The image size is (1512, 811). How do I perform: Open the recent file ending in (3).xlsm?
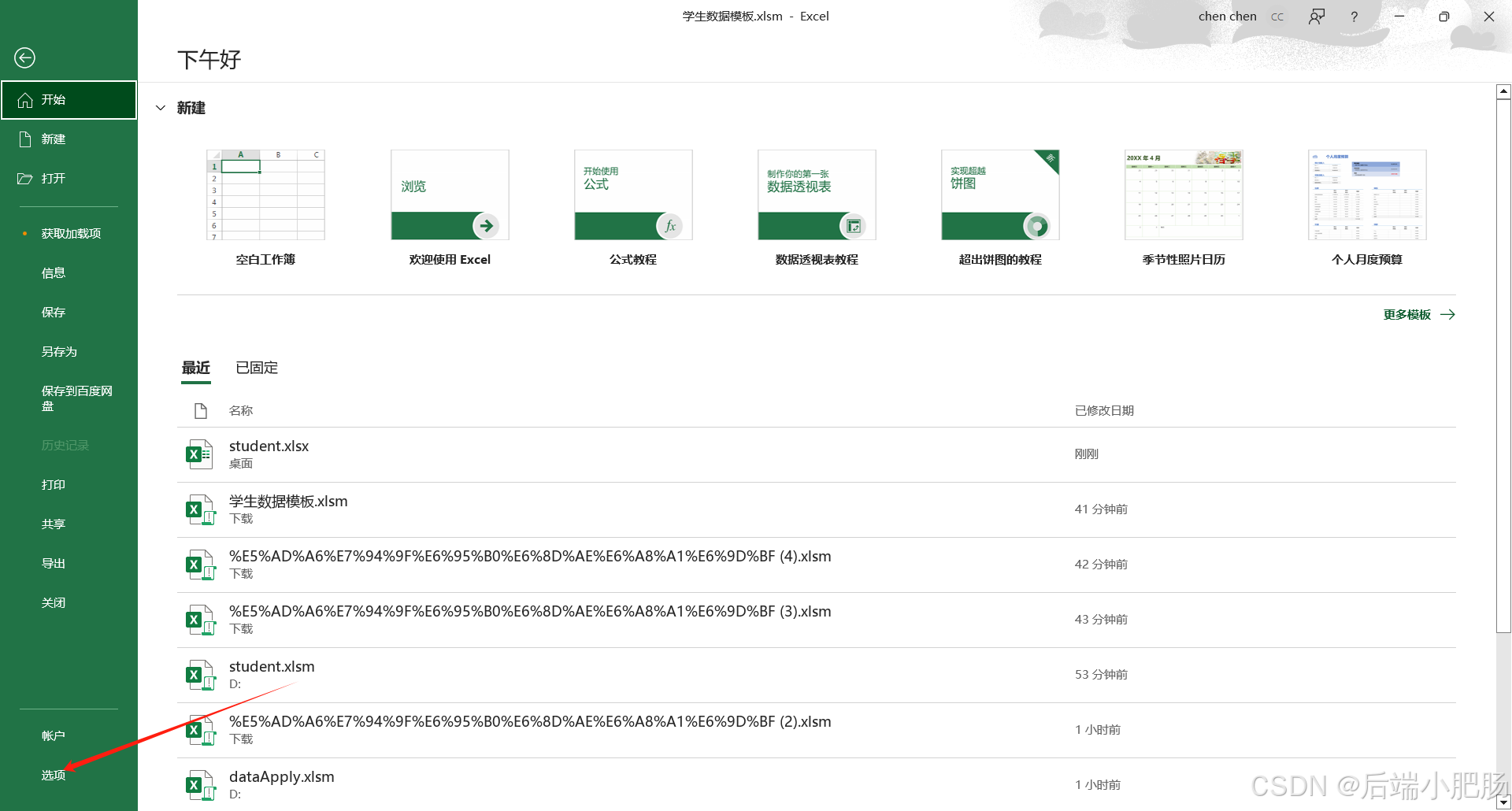[816, 620]
